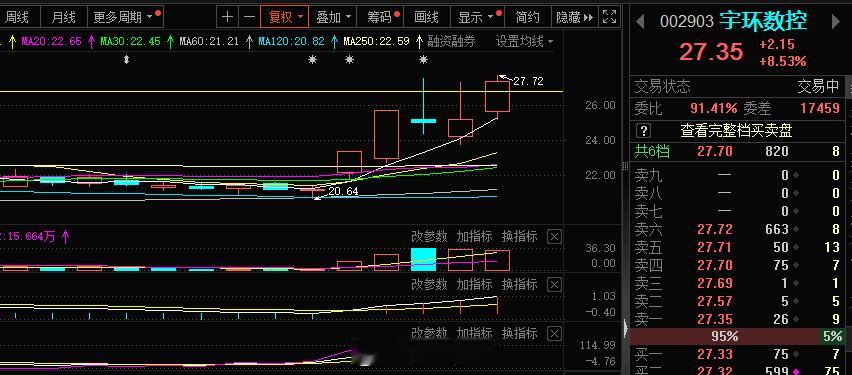Click 卖二 price 27.57
Viewport: 852px width, 375px height.
[715, 301]
